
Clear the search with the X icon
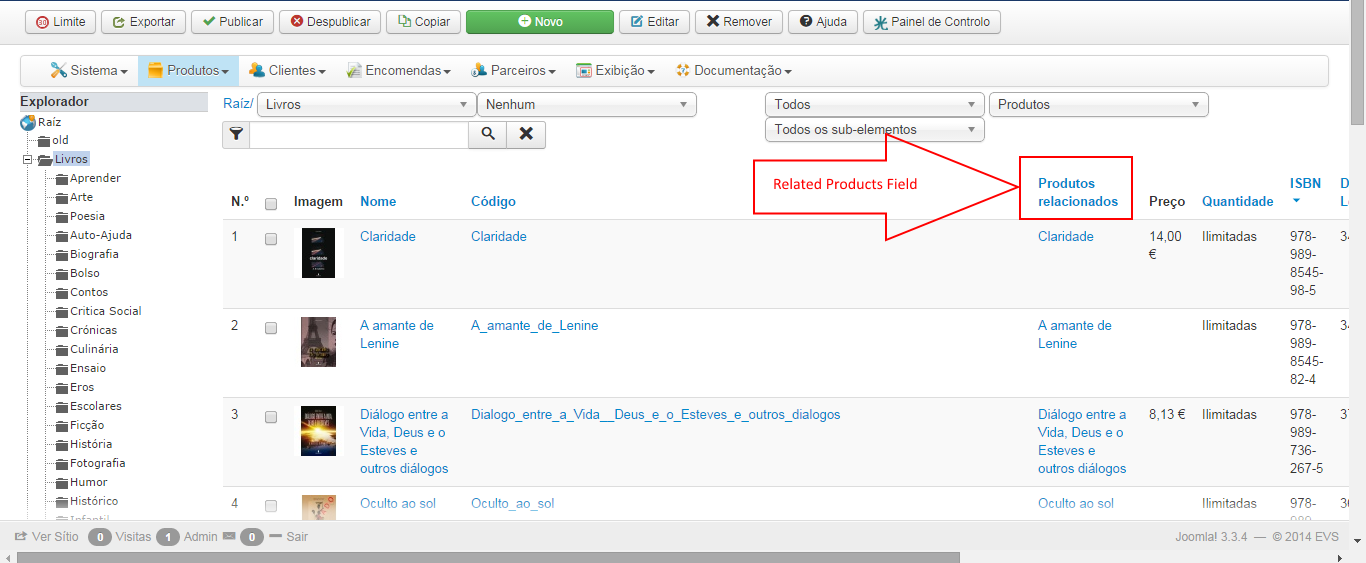[526, 134]
